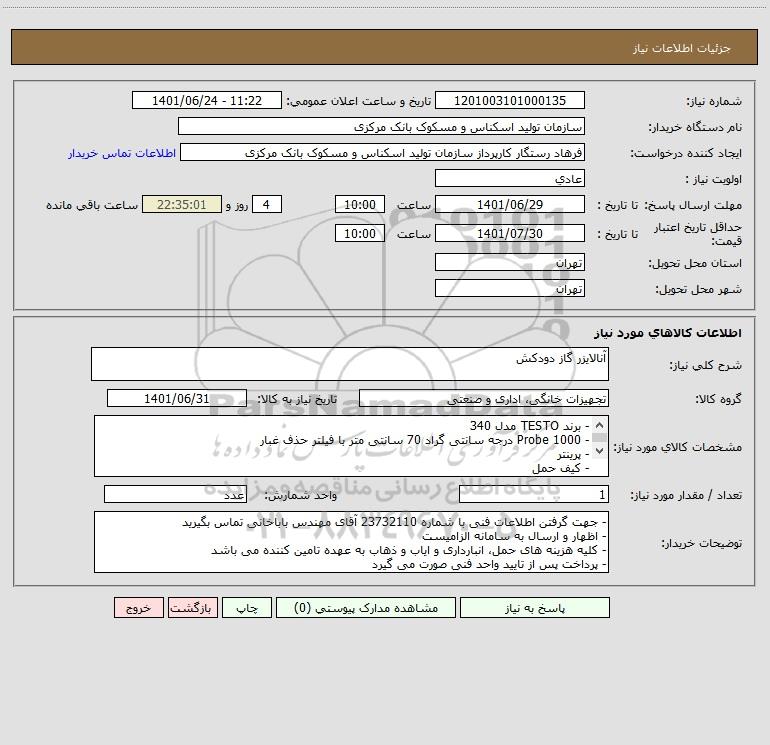Click note line پرداخت پس از تایید

click(490, 564)
